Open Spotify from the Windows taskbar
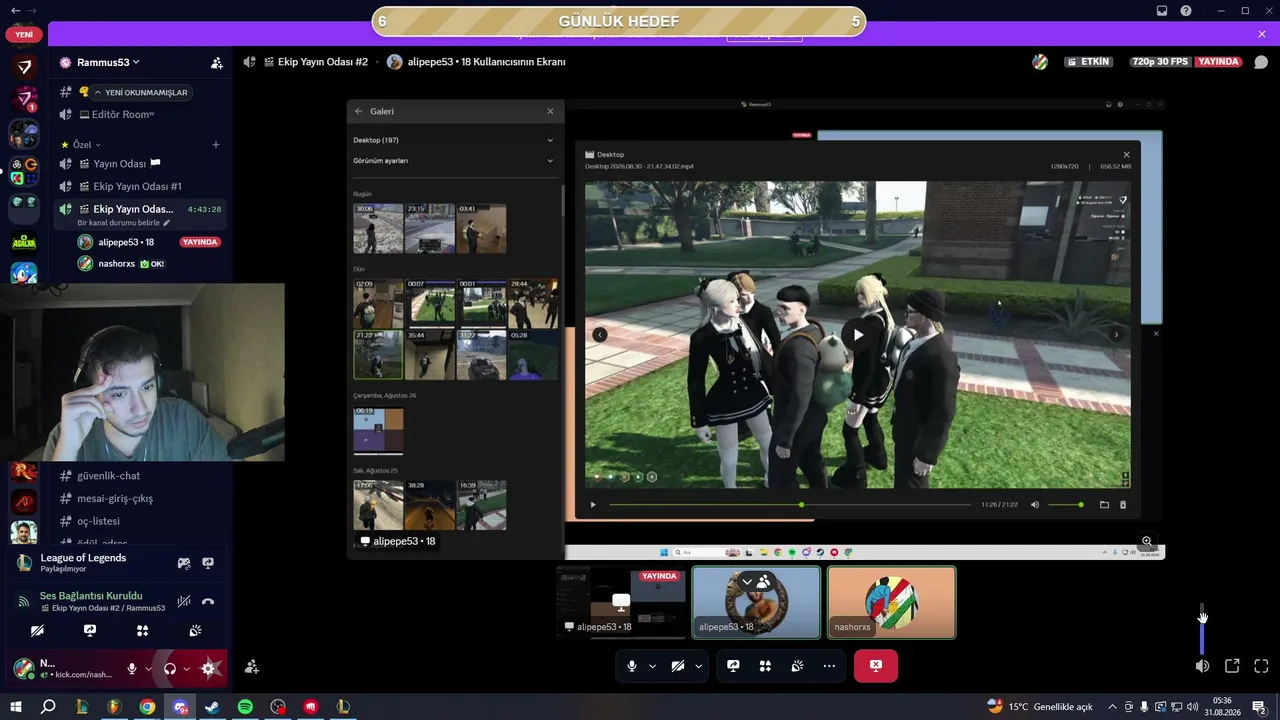Viewport: 1280px width, 720px height. tap(245, 707)
